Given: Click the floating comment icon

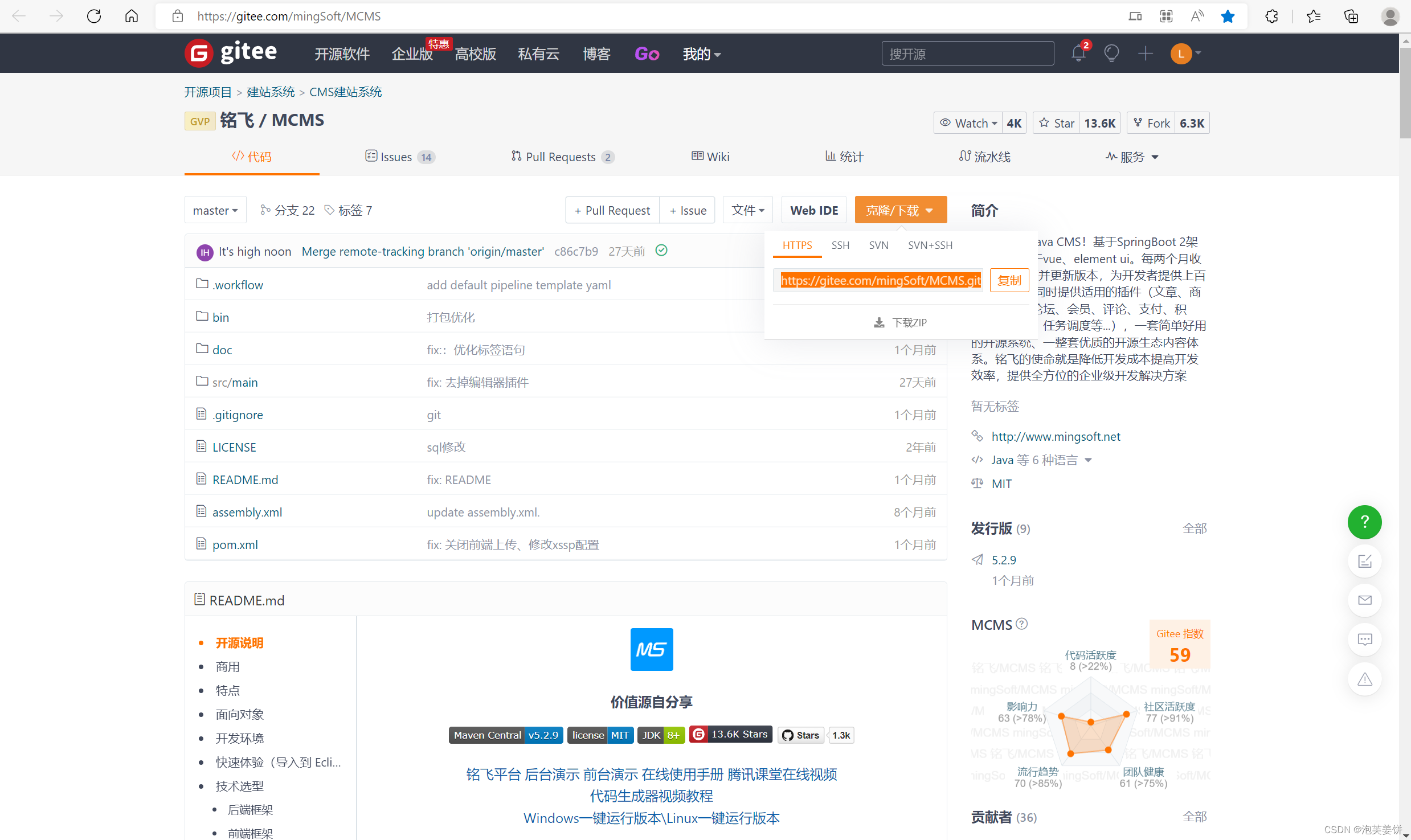Looking at the screenshot, I should pyautogui.click(x=1364, y=639).
